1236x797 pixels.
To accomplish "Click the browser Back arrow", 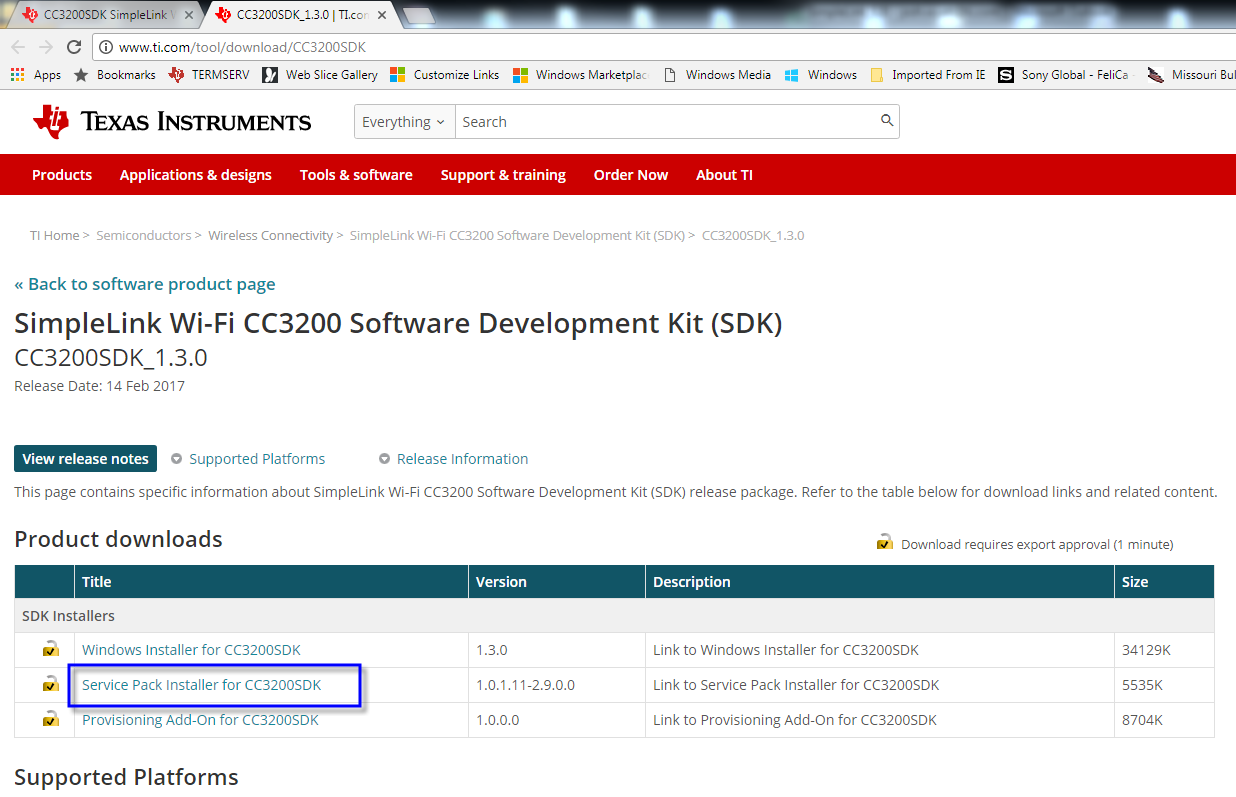I will 18,47.
